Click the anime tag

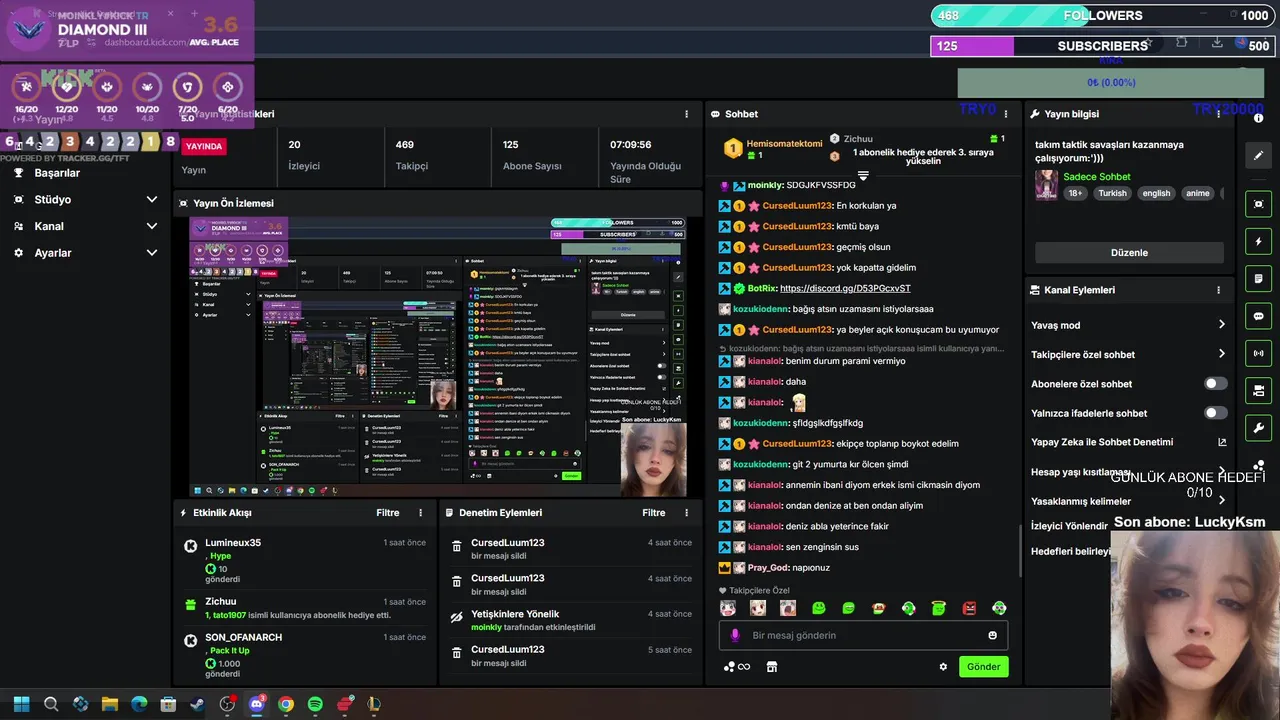click(1198, 193)
